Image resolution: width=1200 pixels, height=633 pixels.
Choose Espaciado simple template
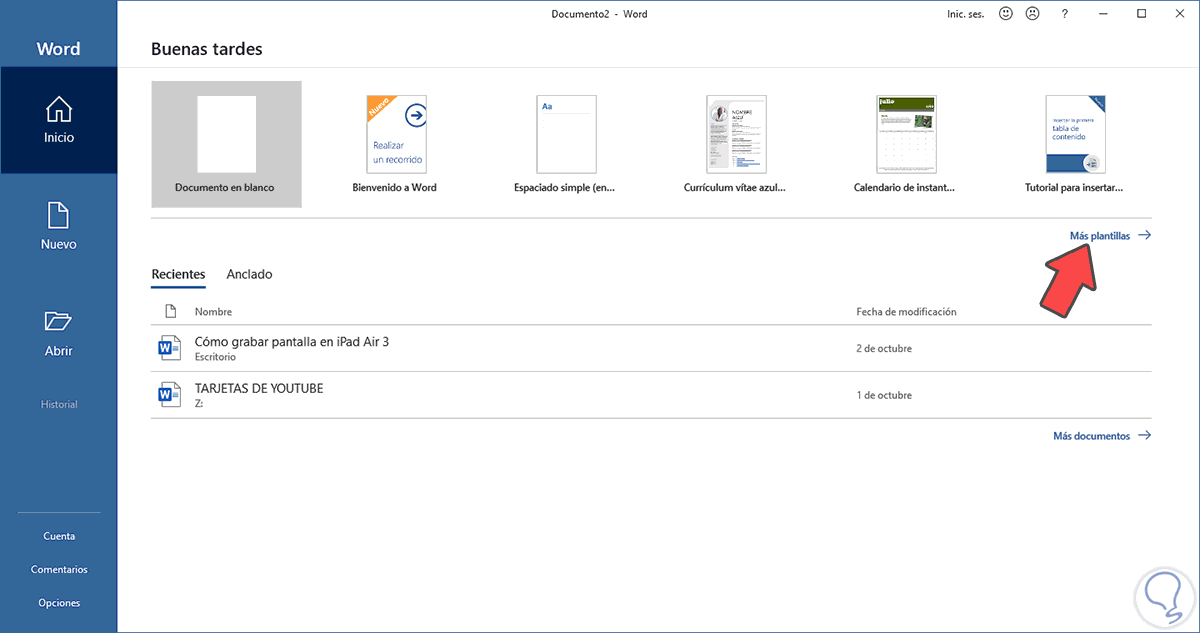566,144
